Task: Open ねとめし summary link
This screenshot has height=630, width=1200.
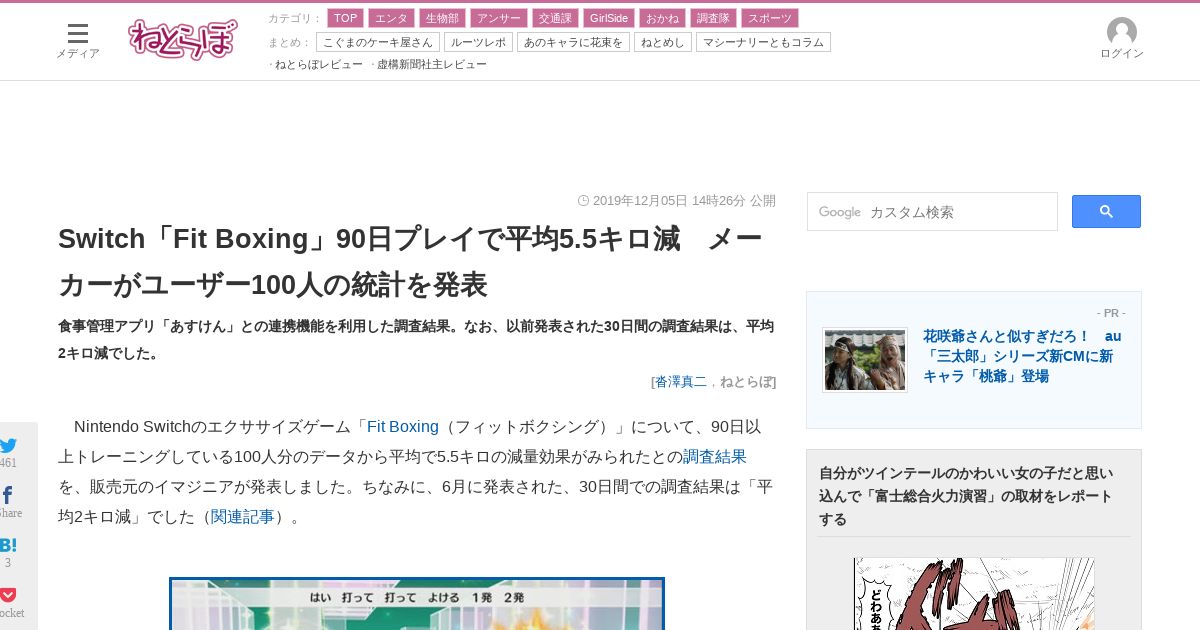Action: point(663,42)
